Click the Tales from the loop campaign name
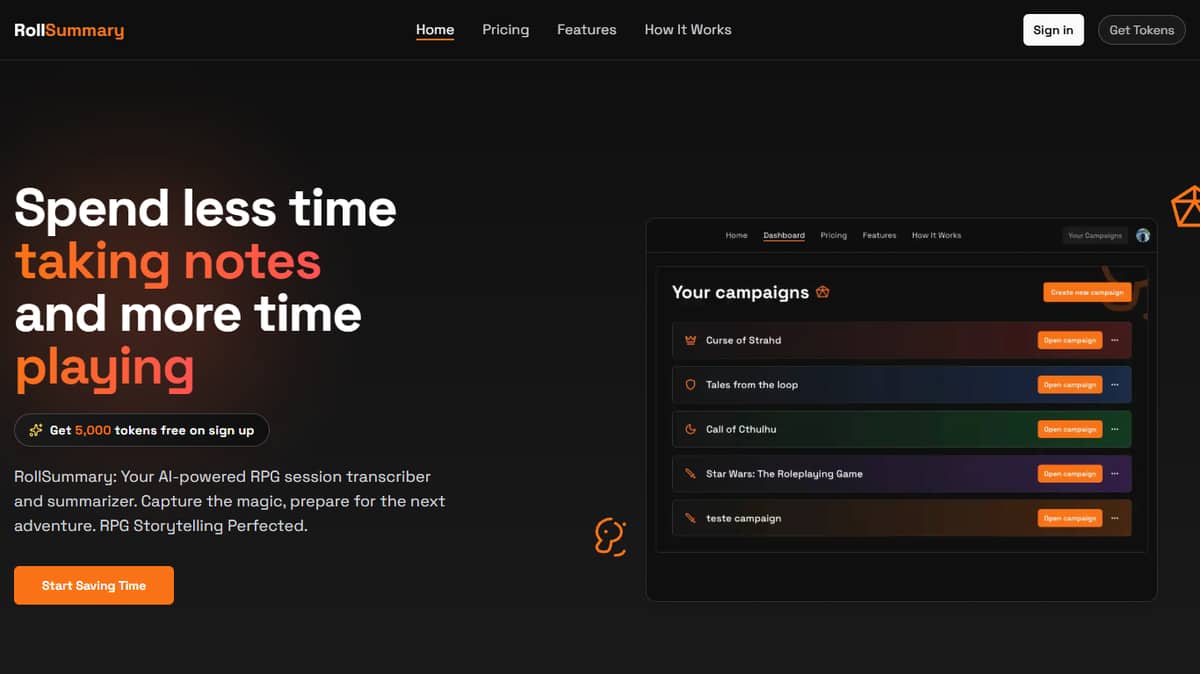The width and height of the screenshot is (1200, 674). [752, 385]
